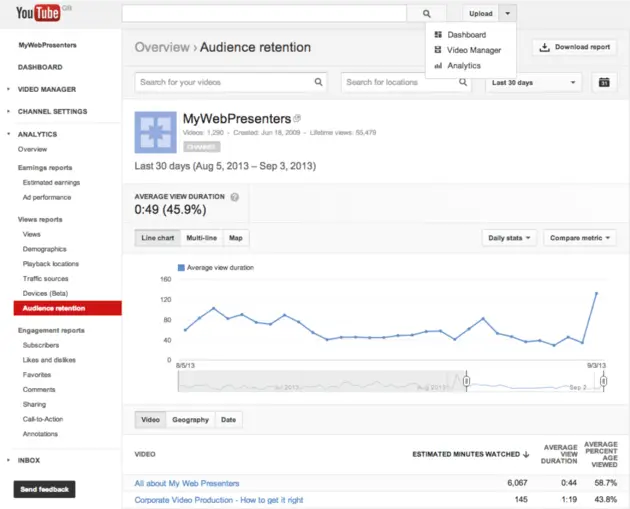Click the magnifier in locations search box
Screen dimensions: 630x509
[x=463, y=82]
